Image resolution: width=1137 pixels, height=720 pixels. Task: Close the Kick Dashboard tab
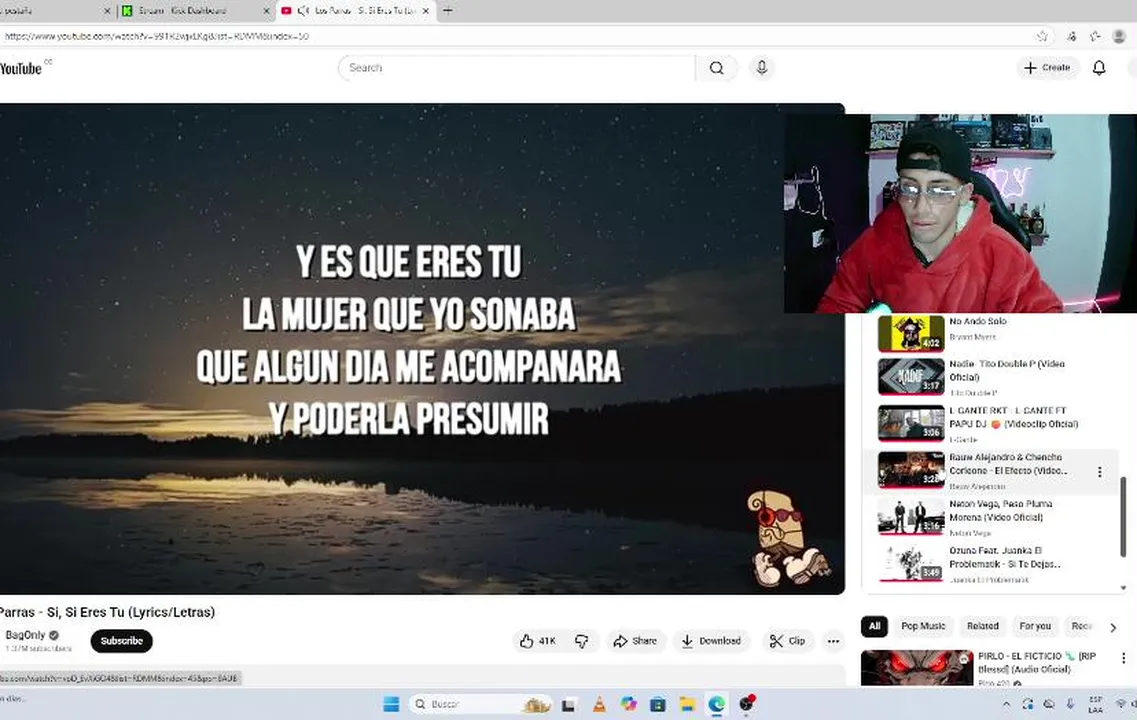pos(266,11)
